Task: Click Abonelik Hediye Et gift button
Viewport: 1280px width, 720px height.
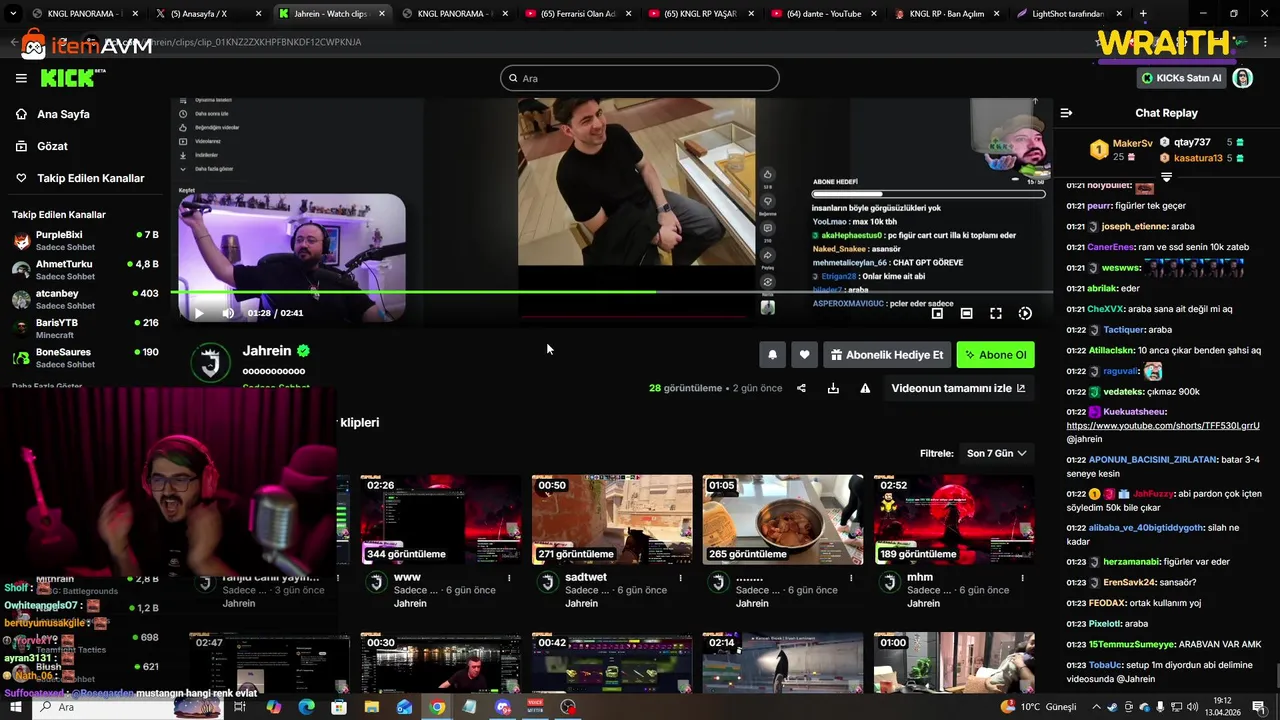Action: 886,355
